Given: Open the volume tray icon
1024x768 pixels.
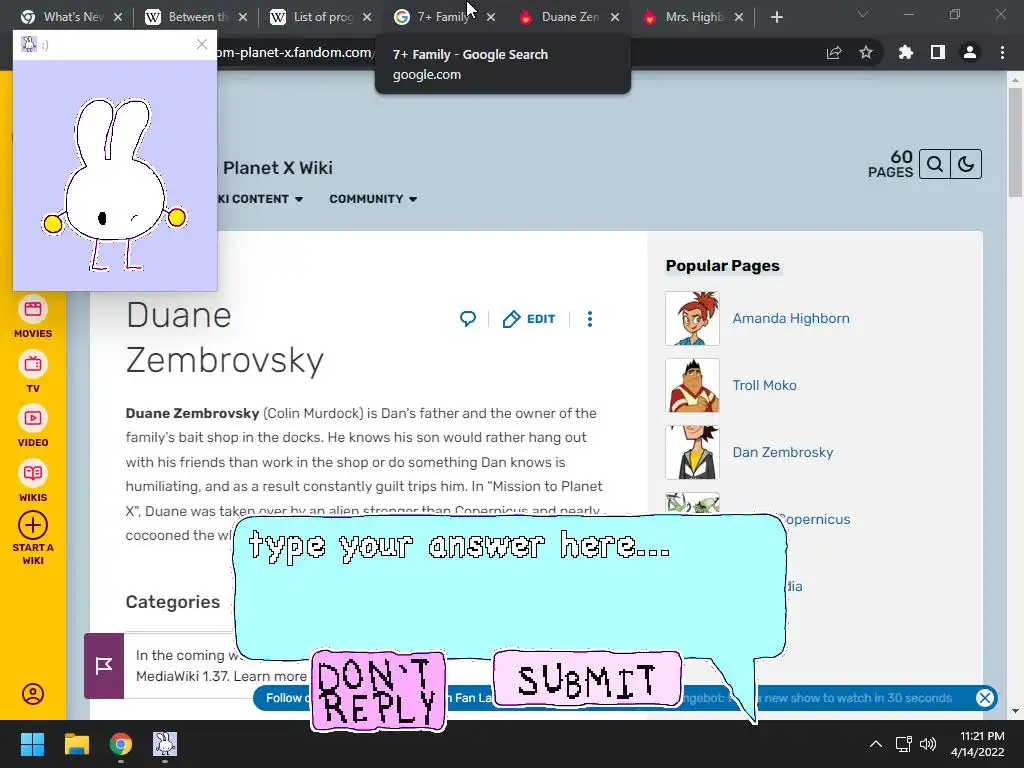Looking at the screenshot, I should point(927,744).
